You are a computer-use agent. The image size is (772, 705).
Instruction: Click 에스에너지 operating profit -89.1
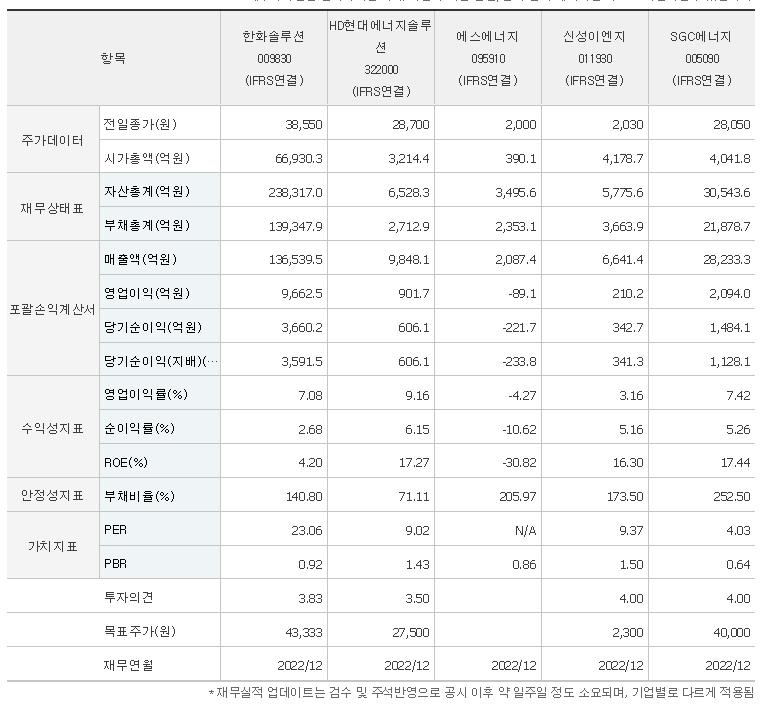(x=522, y=294)
